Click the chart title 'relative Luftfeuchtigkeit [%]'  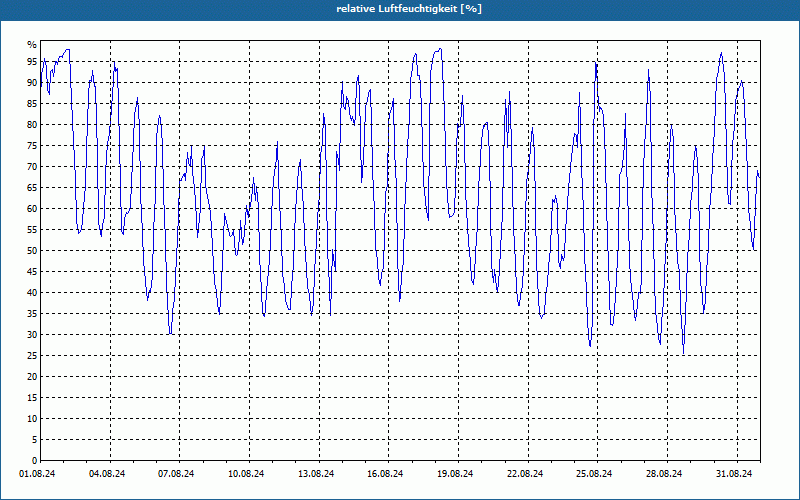click(409, 9)
